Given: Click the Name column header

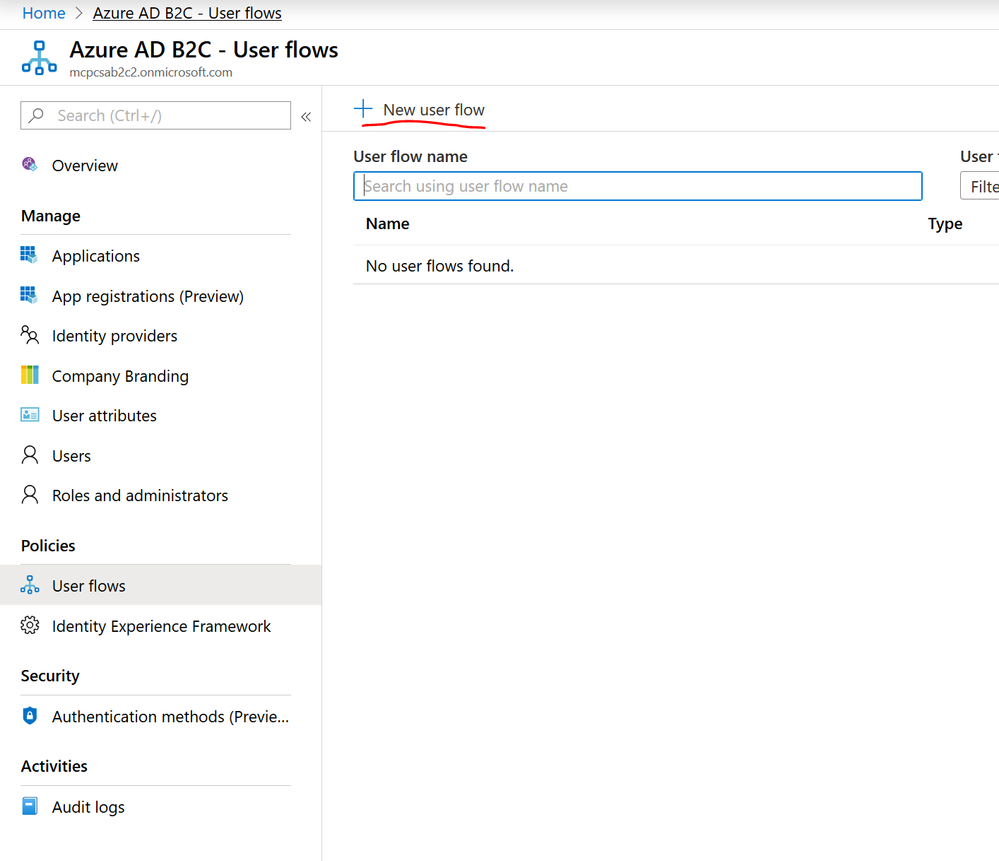Looking at the screenshot, I should pos(387,224).
